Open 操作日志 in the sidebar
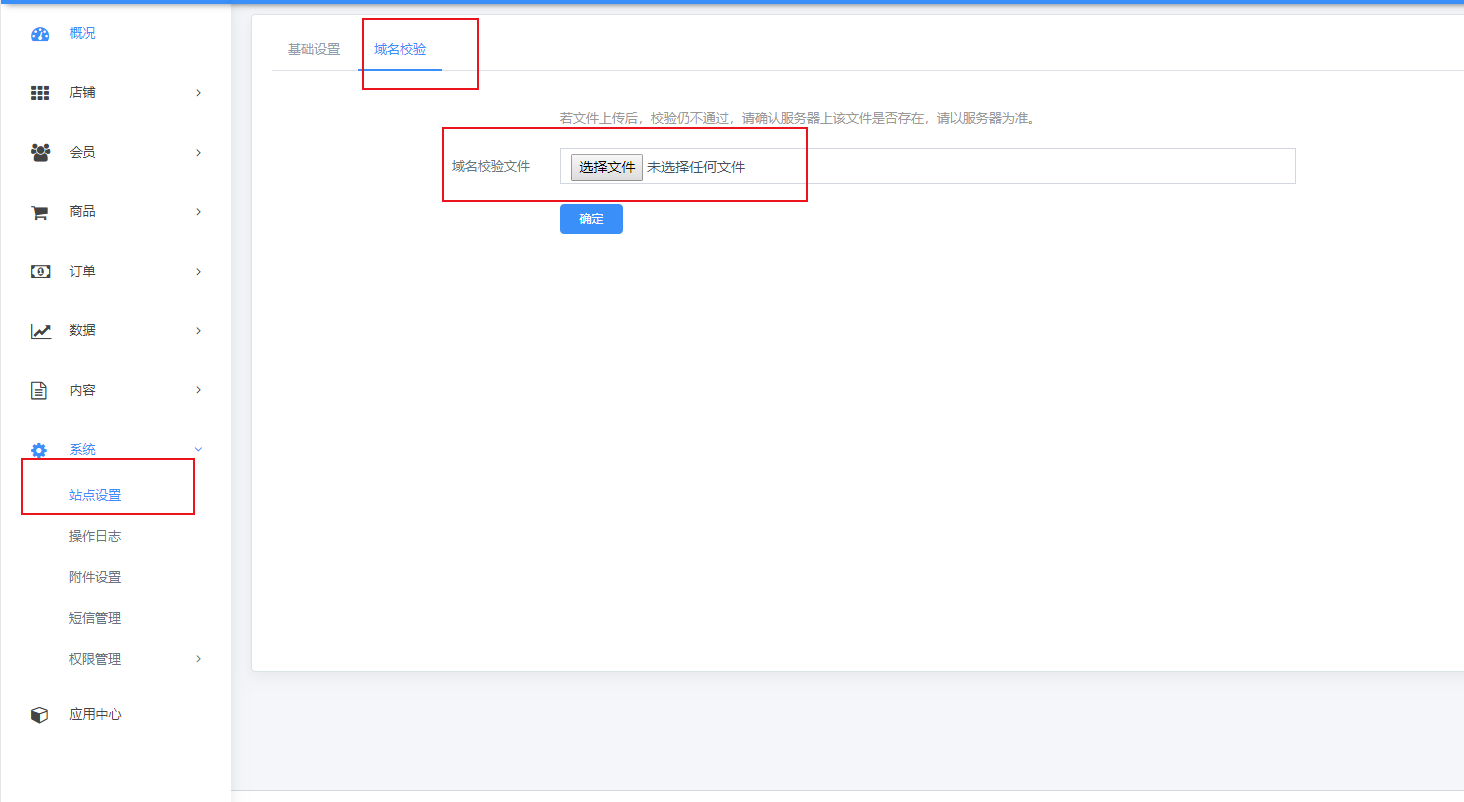 coord(95,536)
